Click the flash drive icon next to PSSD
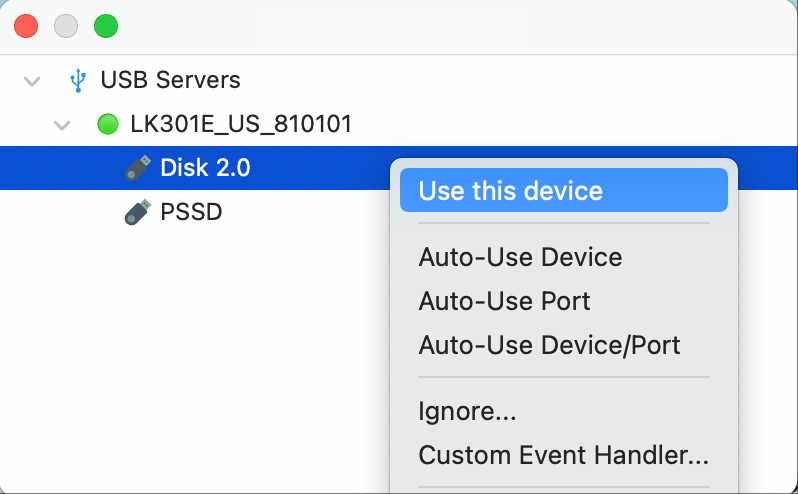Image resolution: width=798 pixels, height=494 pixels. click(138, 212)
